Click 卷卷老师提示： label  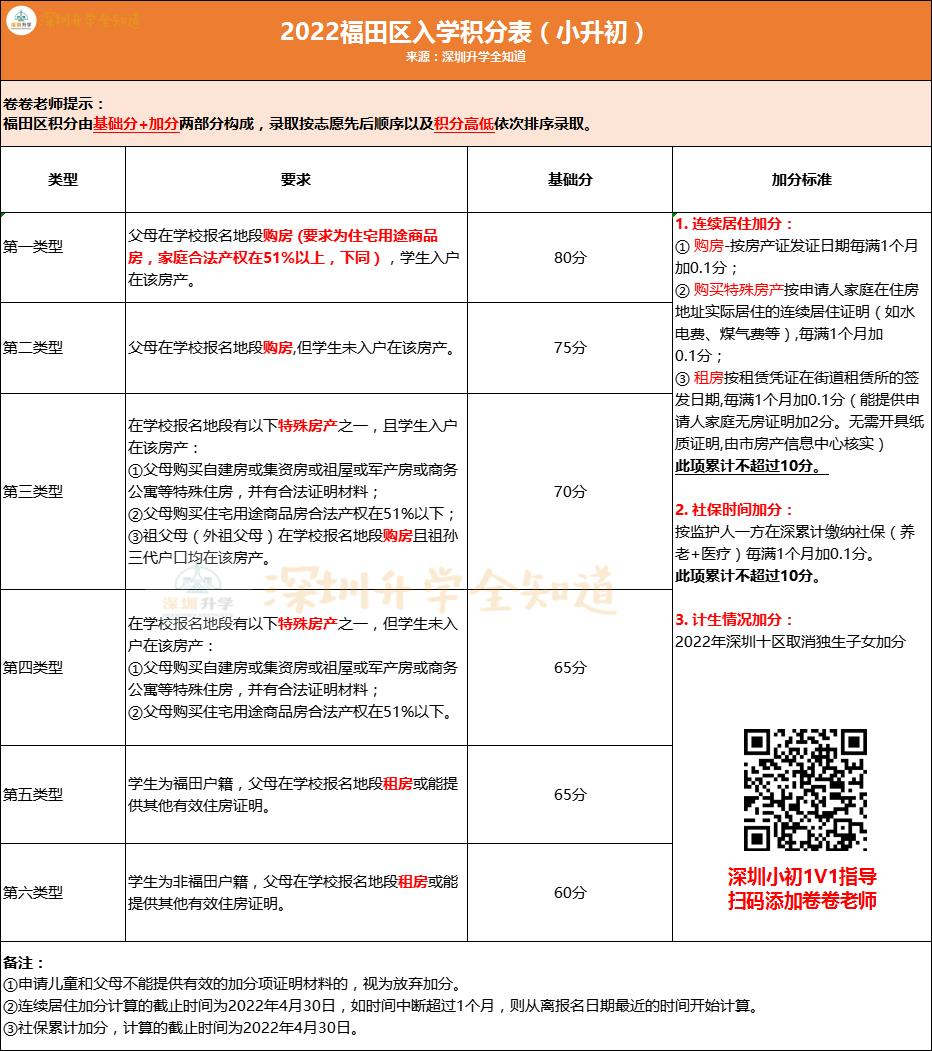coord(54,104)
